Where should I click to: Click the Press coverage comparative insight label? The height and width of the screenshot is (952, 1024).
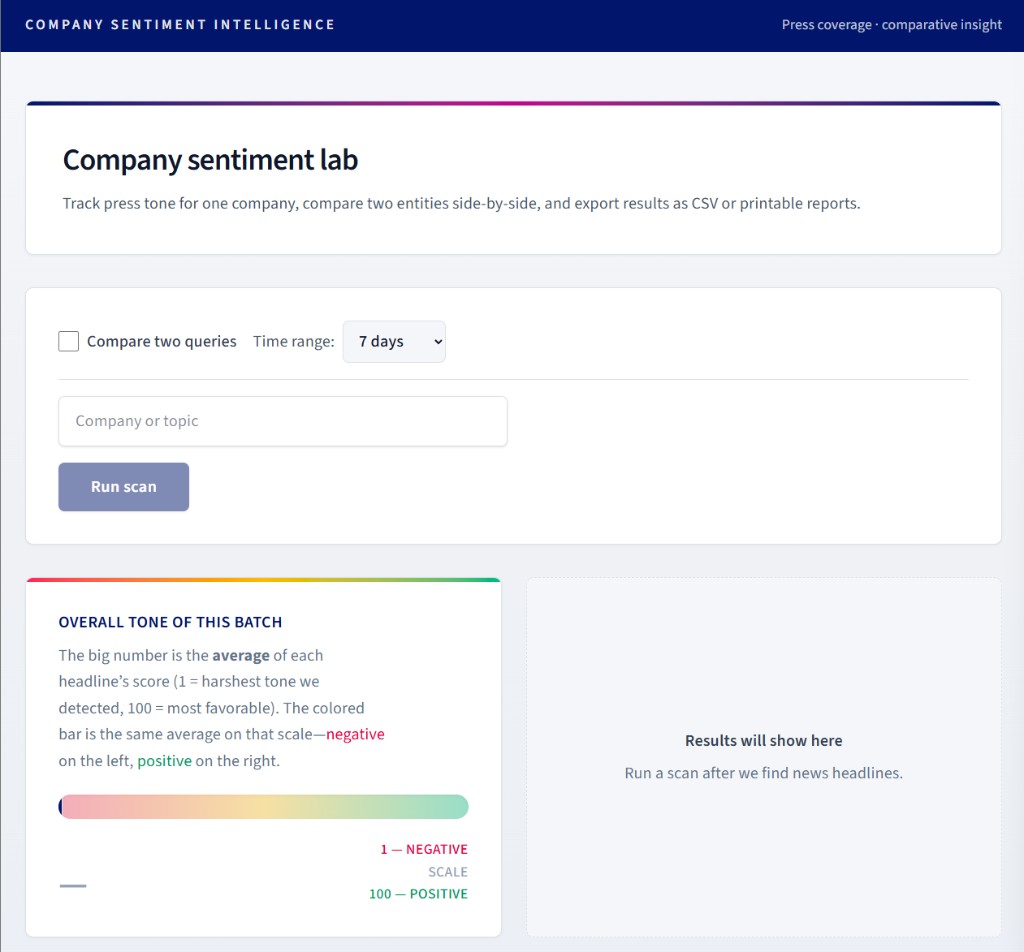[891, 24]
